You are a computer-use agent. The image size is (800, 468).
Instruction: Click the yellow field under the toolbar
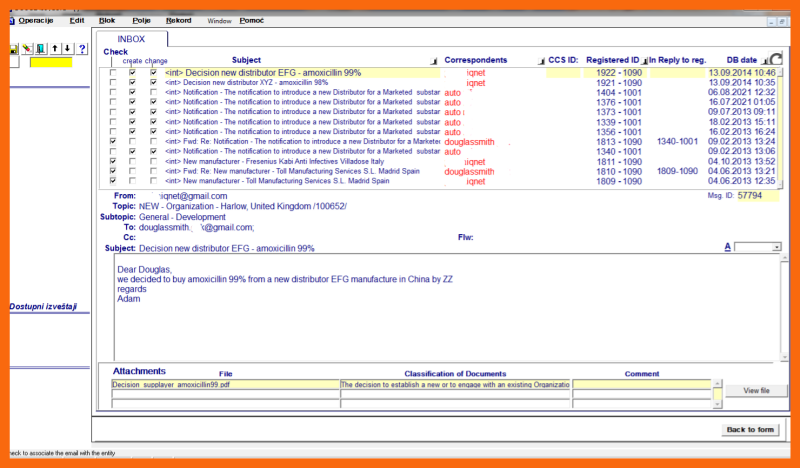click(51, 62)
